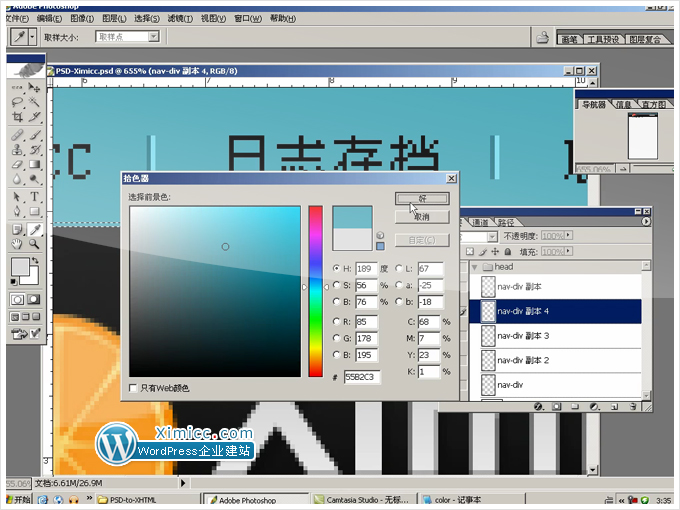Open the eyedropper tool preset picker arrow
Screen dimensions: 680x510
click(32, 37)
